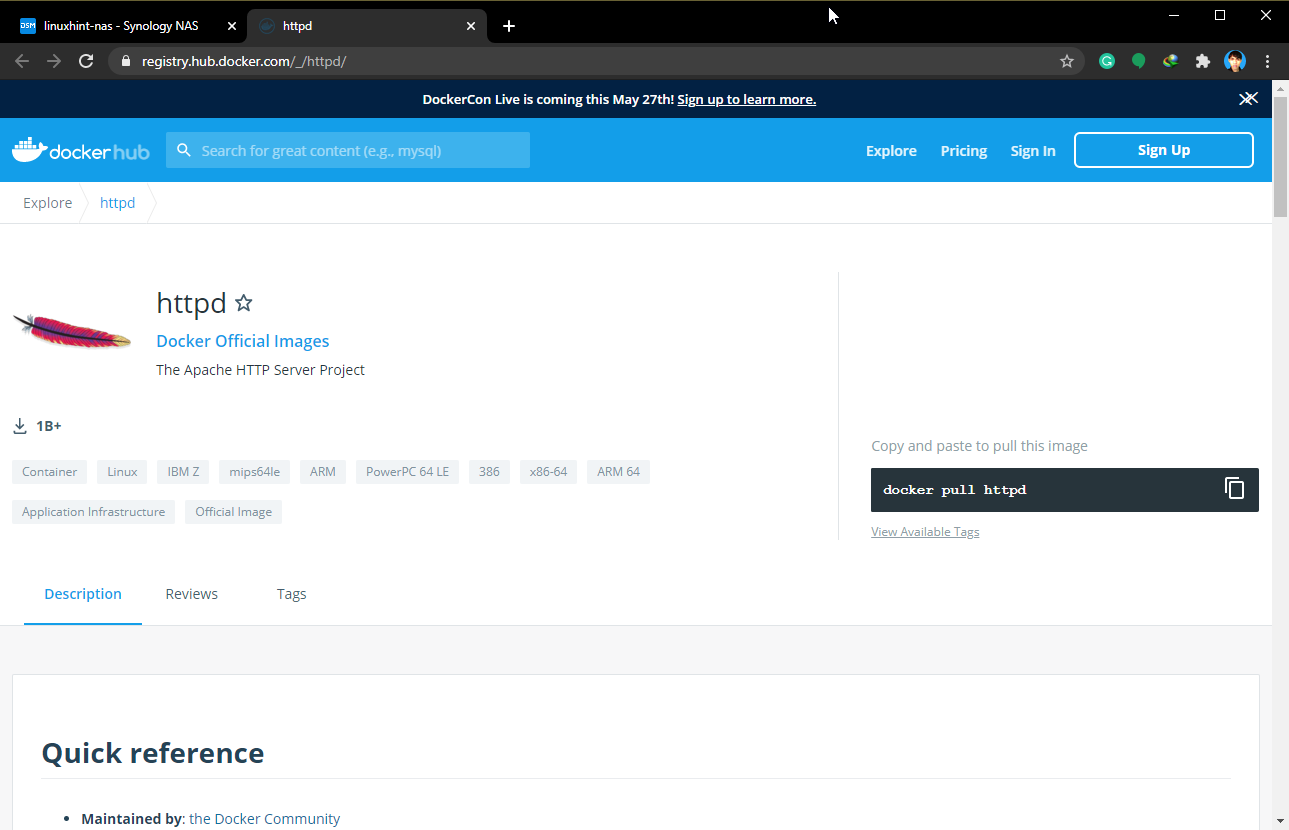This screenshot has width=1289, height=830.
Task: Click Explore in the breadcrumb
Action: [48, 203]
